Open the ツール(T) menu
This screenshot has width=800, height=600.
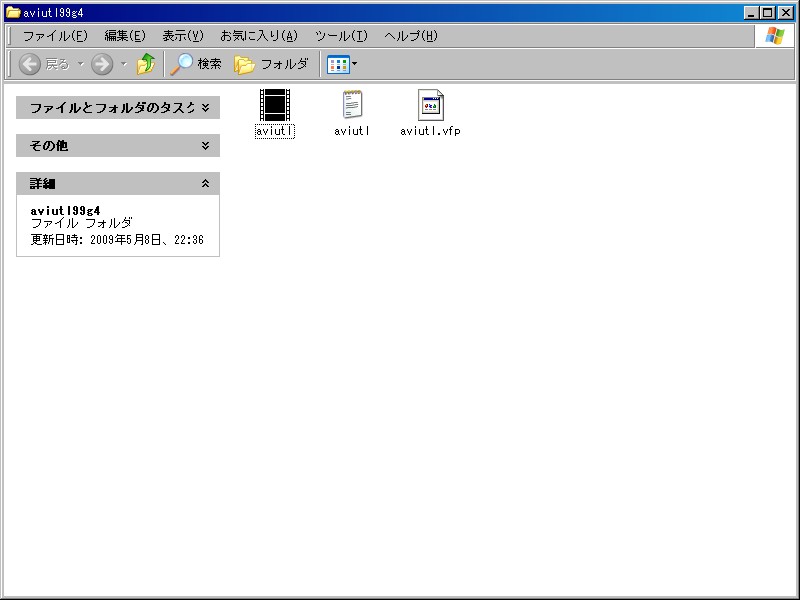click(341, 36)
